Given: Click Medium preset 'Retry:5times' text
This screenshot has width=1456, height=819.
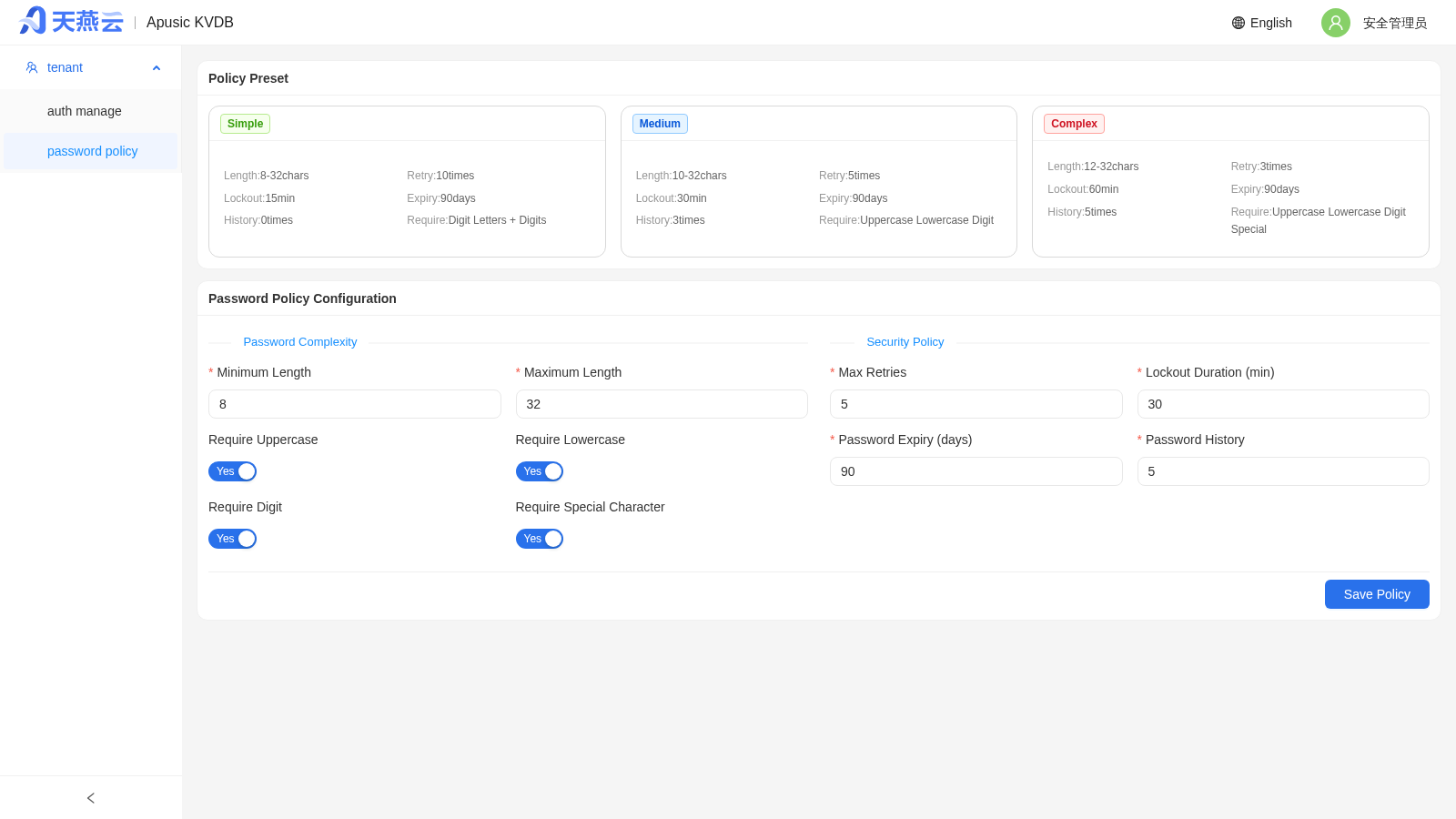Looking at the screenshot, I should [x=850, y=176].
